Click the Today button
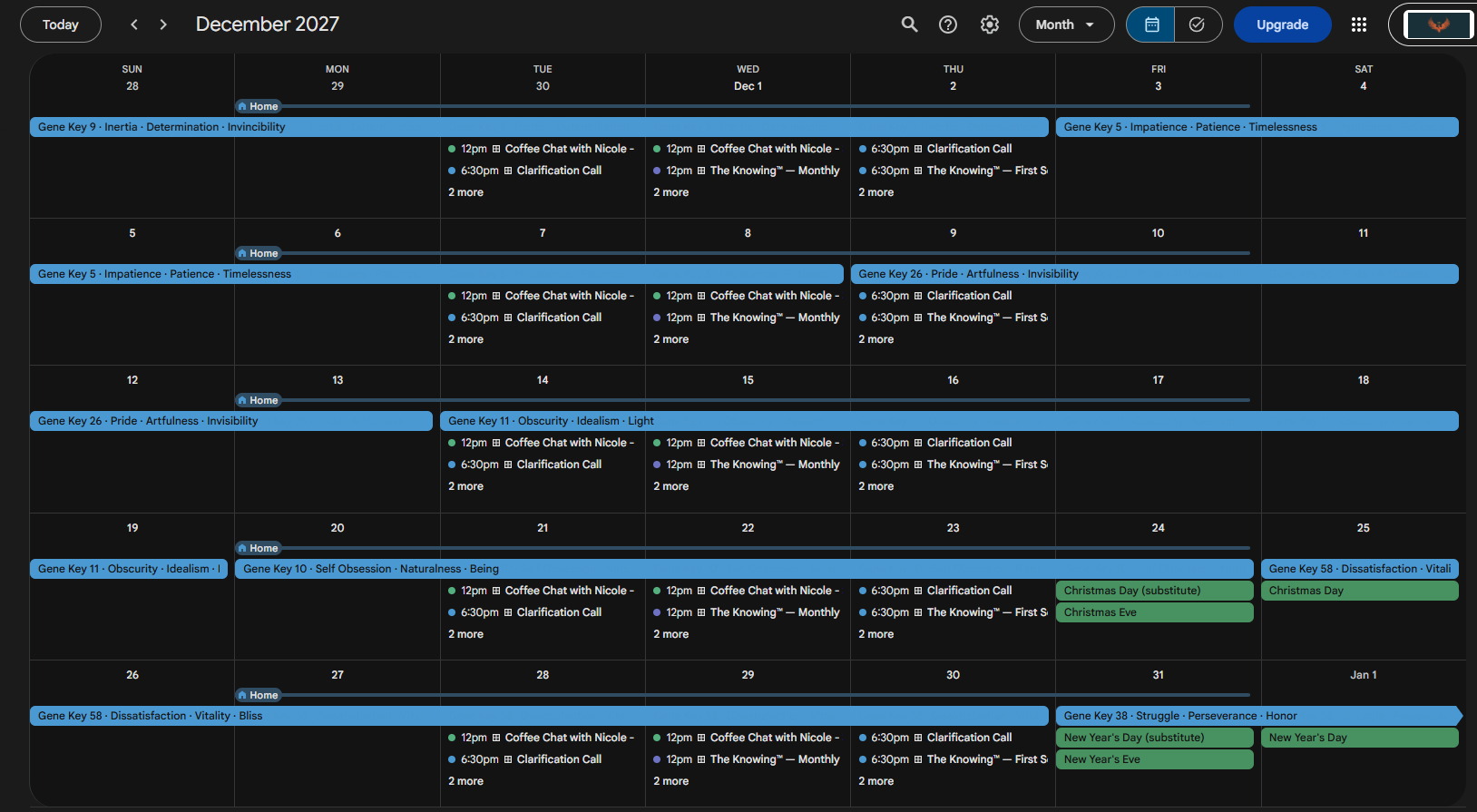This screenshot has width=1477, height=812. tap(61, 24)
